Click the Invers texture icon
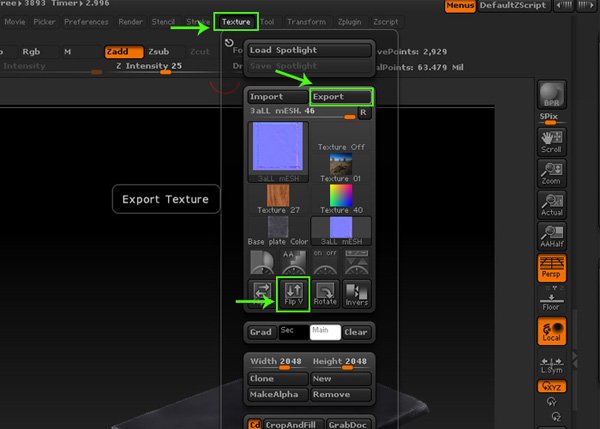Image resolution: width=600 pixels, height=429 pixels. tap(357, 294)
